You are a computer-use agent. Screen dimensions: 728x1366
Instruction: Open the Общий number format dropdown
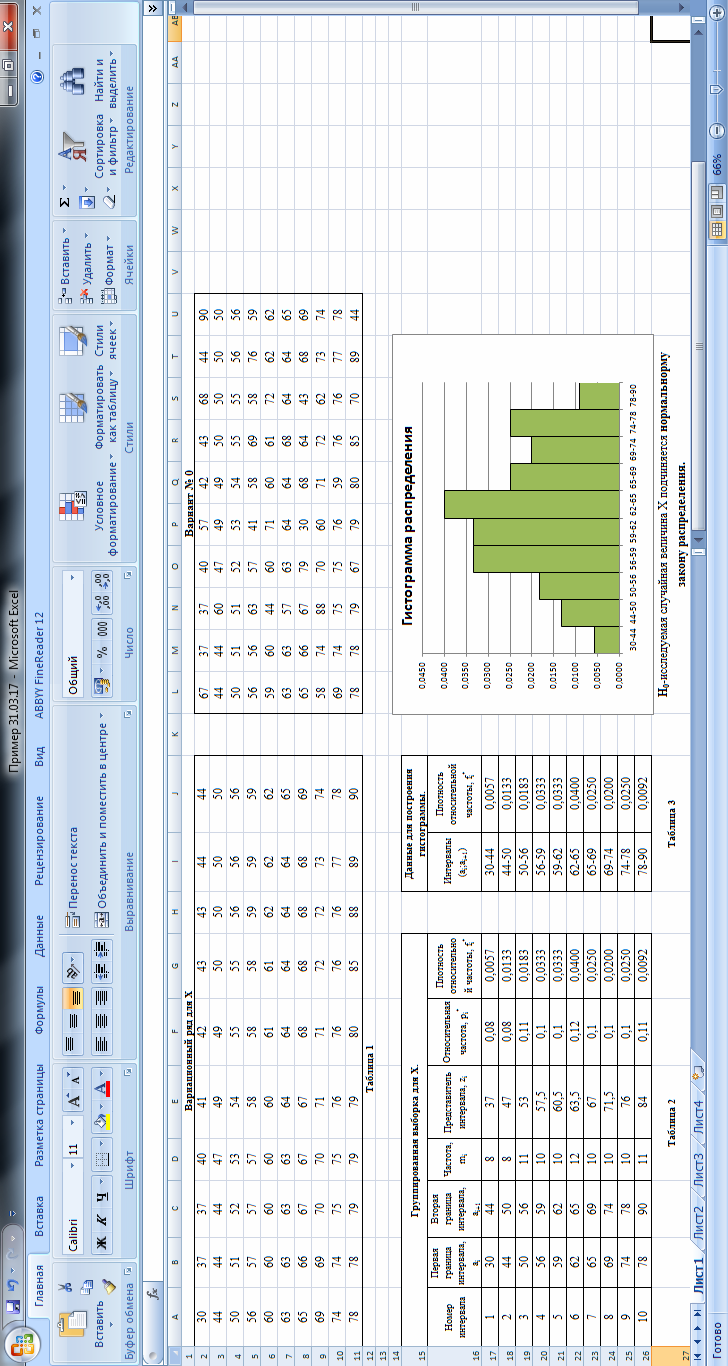click(72, 578)
